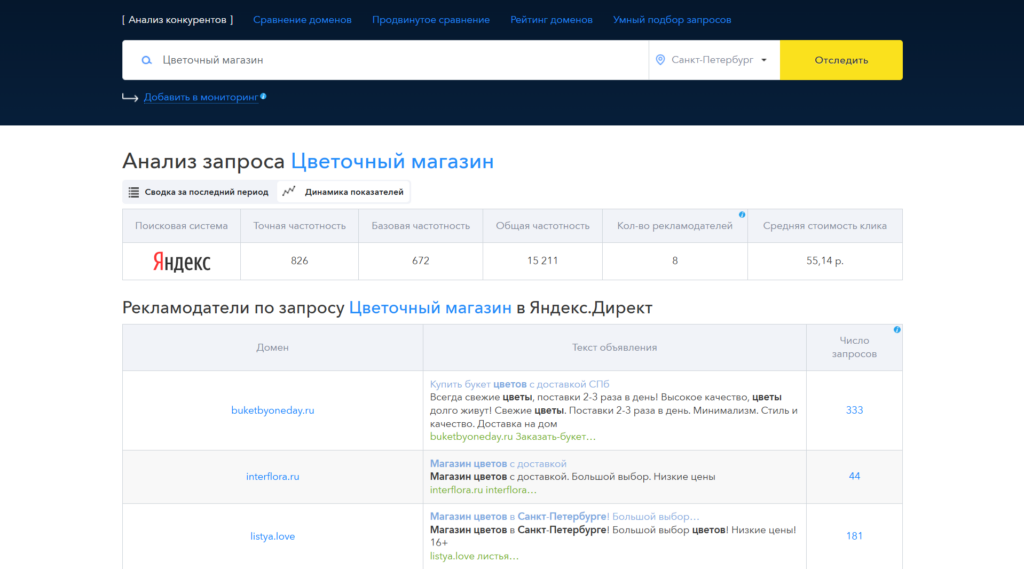Click the search field containing Цветочный магазин
Screen dimensions: 1024x569
(385, 60)
